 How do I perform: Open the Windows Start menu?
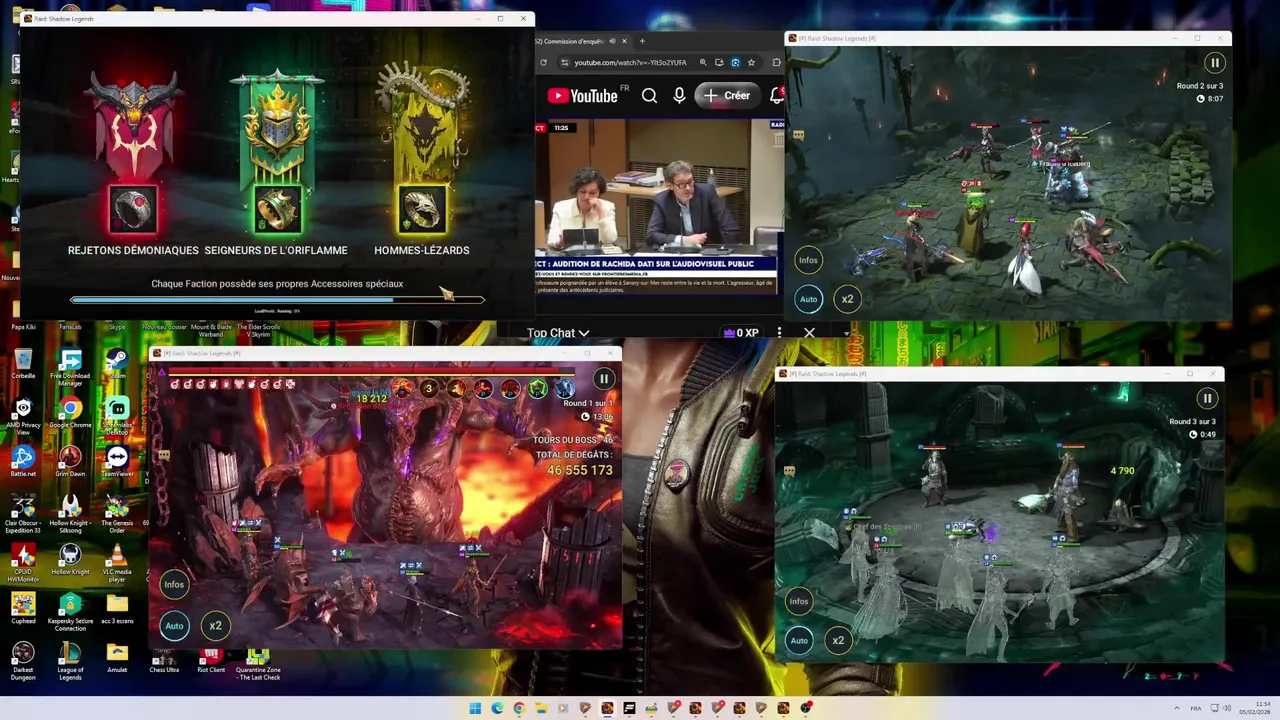[475, 708]
